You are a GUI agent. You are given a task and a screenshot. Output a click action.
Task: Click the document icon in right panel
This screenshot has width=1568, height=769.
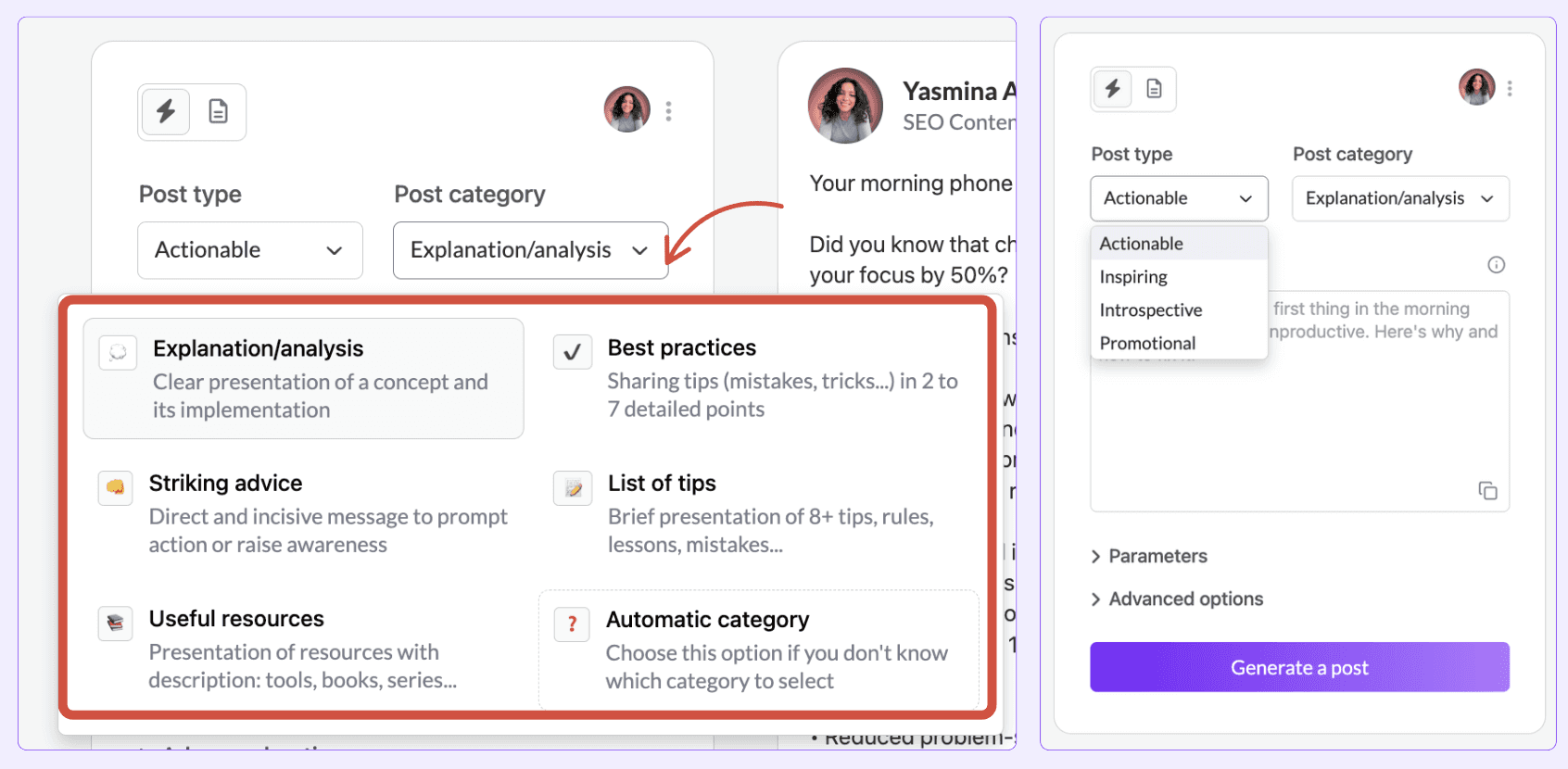1154,89
